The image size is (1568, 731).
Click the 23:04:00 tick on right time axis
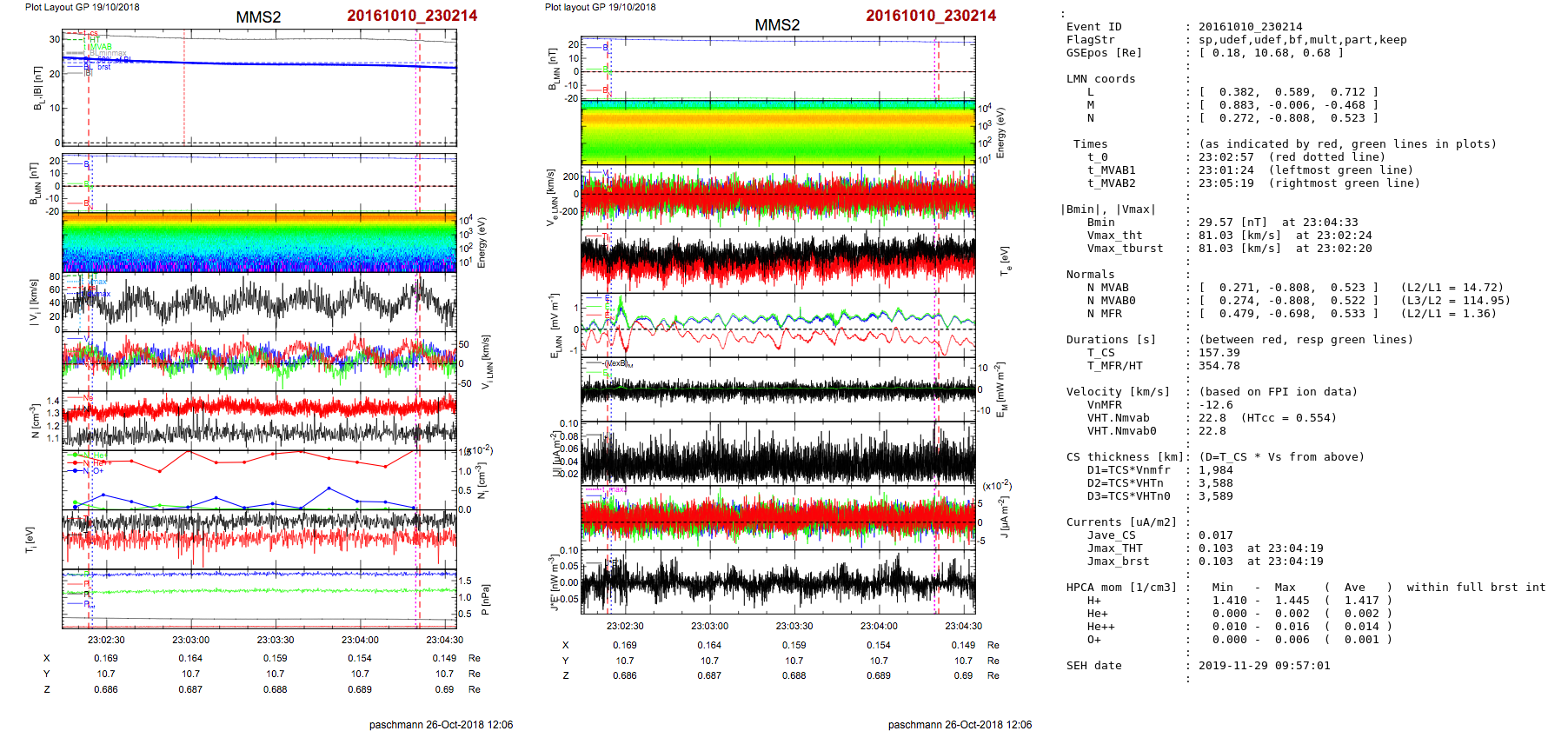[879, 626]
